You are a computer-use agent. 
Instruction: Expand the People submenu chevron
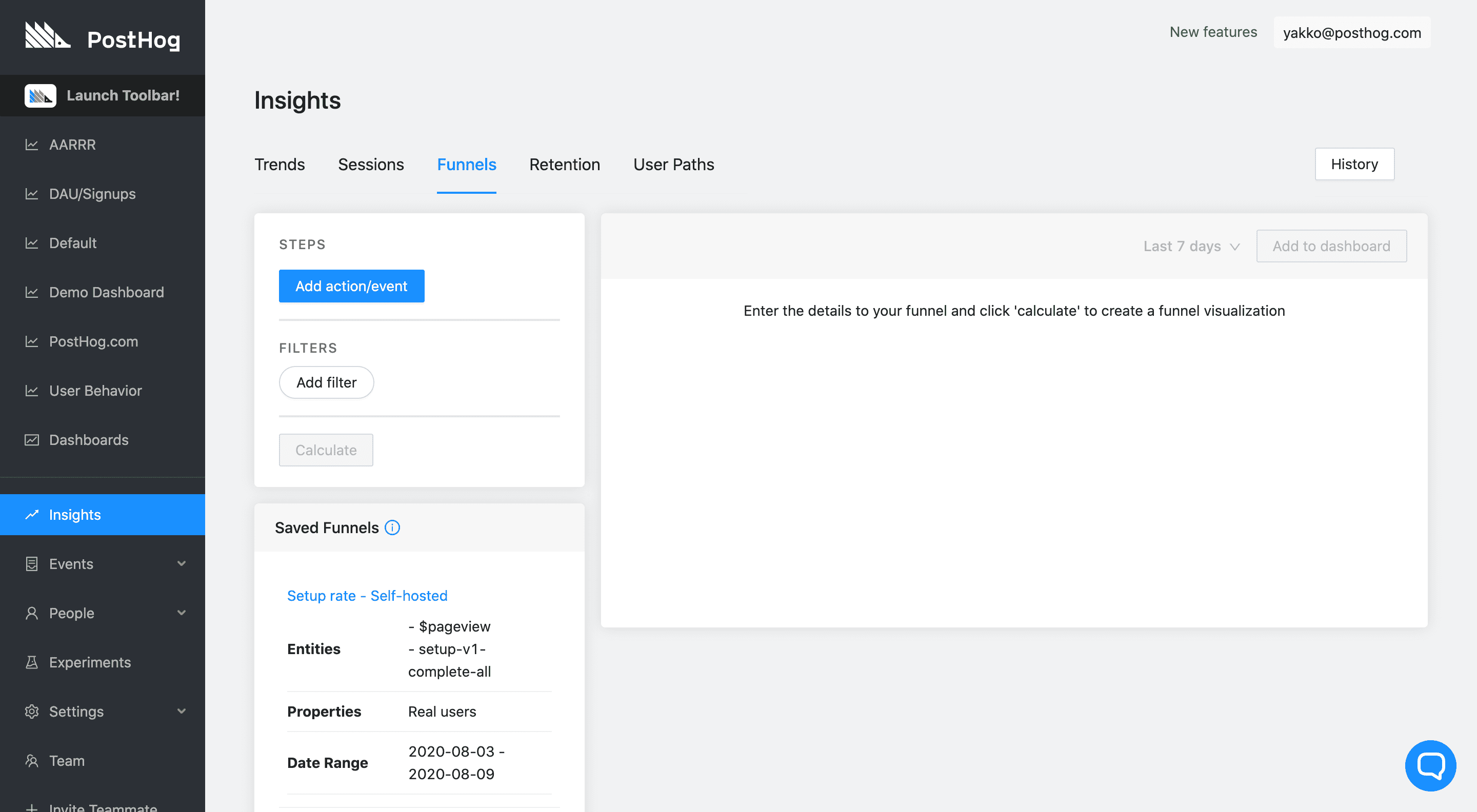point(182,613)
